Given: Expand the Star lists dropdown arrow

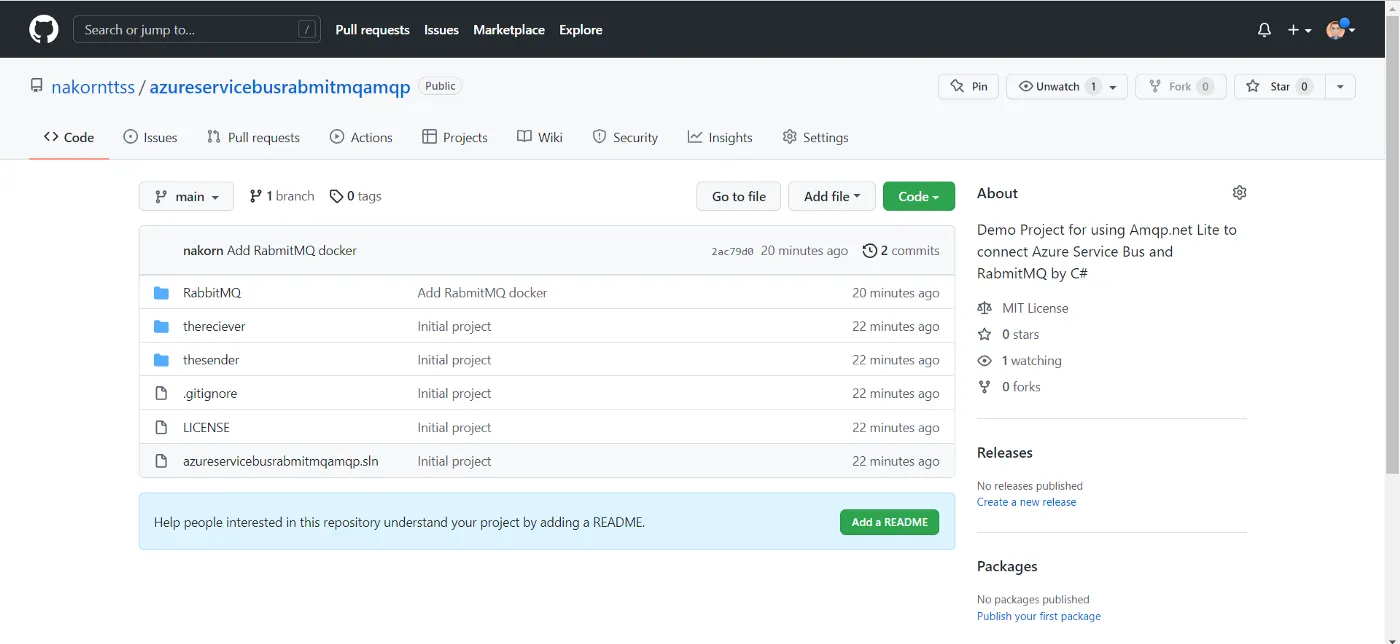Looking at the screenshot, I should [x=1340, y=87].
